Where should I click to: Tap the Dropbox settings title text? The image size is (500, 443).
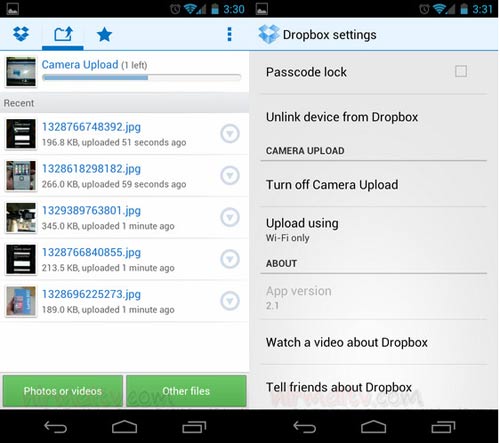point(330,35)
